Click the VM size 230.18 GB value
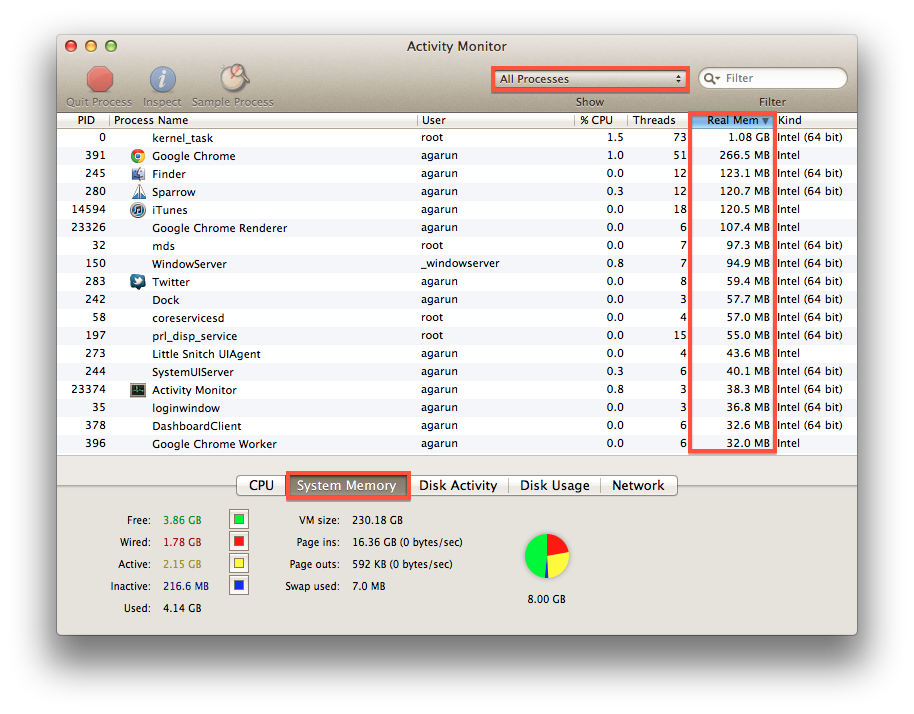 click(x=377, y=520)
